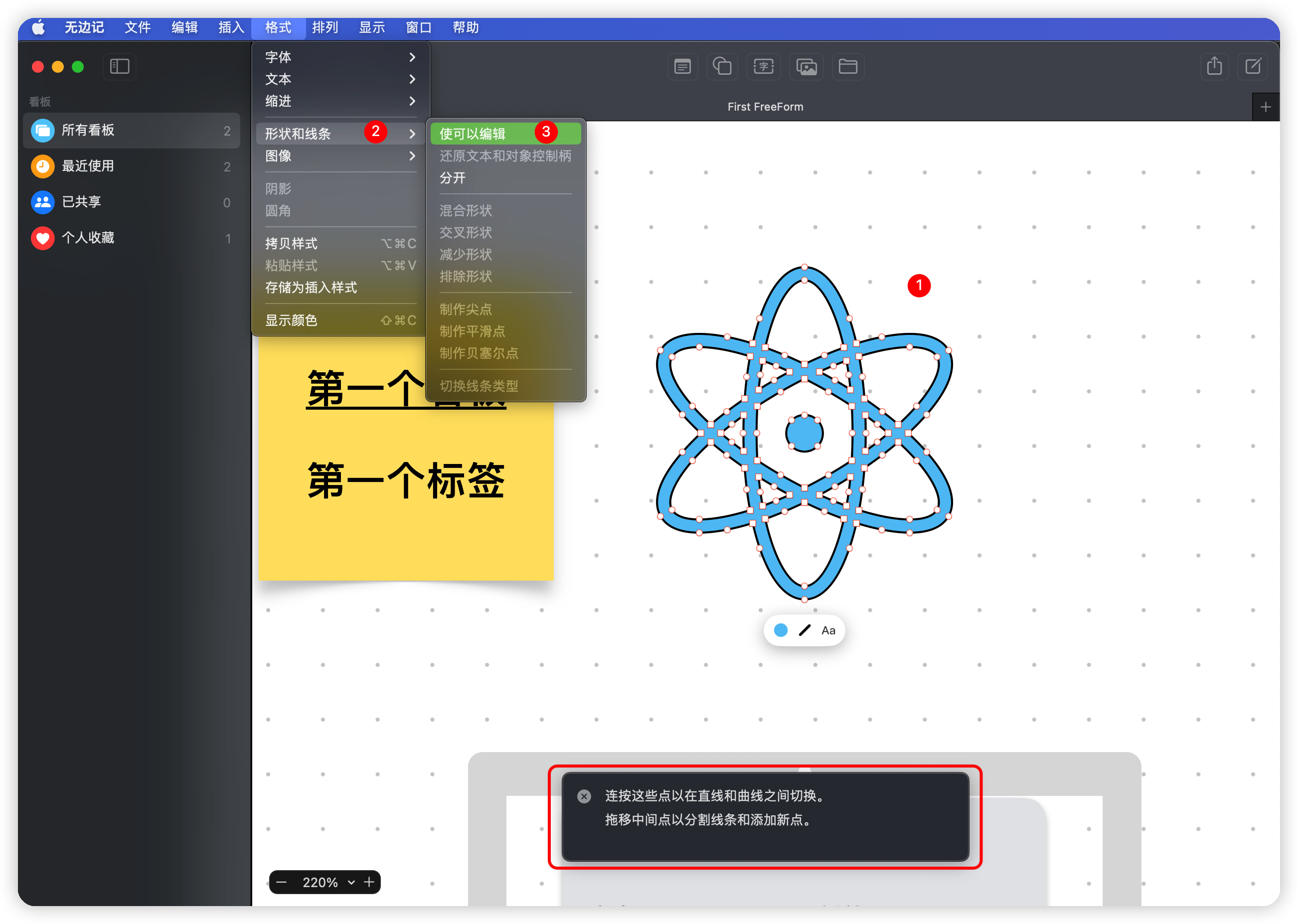Dismiss the tip with the X button
The height and width of the screenshot is (924, 1298).
tap(584, 796)
